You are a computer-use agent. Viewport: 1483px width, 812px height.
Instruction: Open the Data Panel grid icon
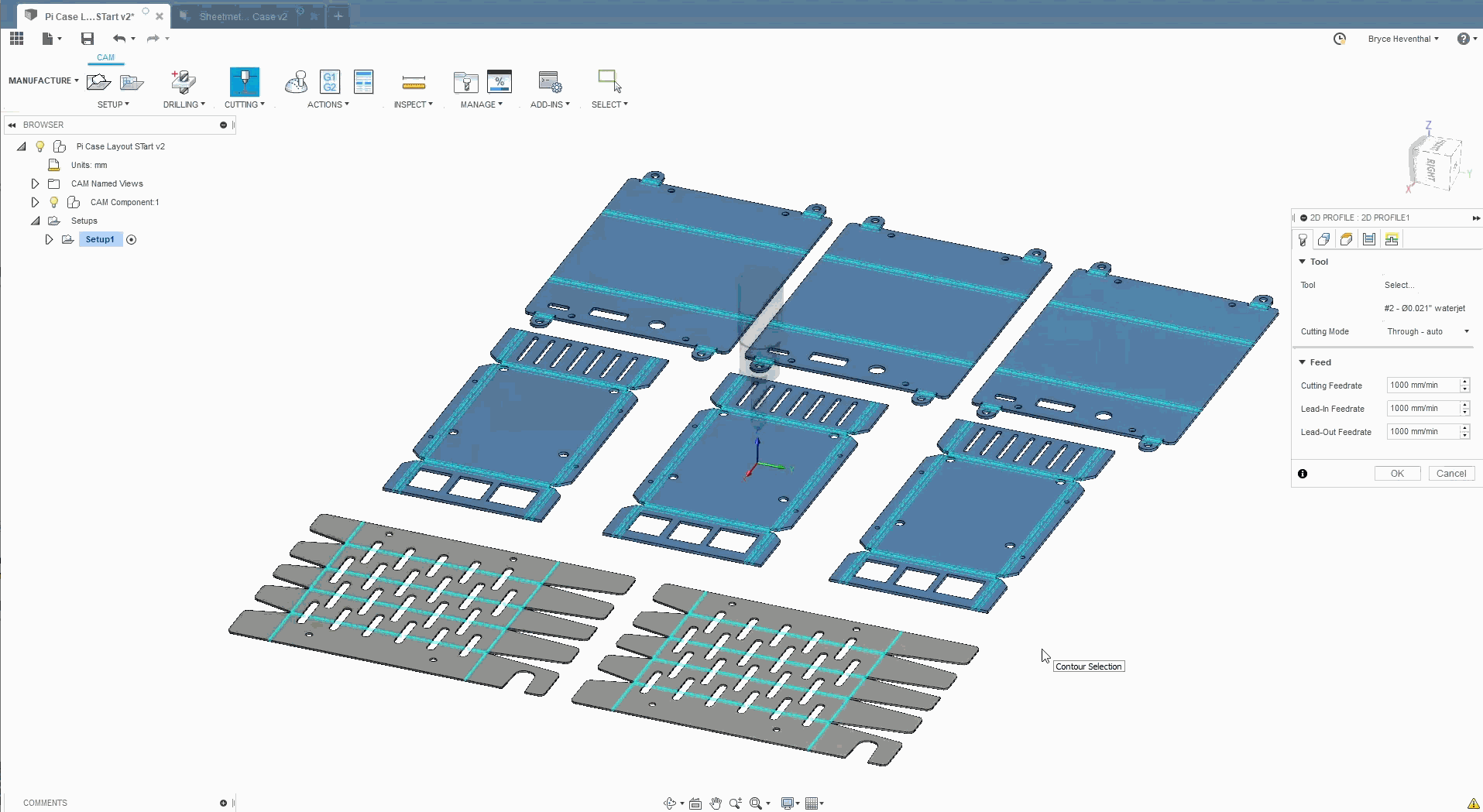tap(16, 39)
